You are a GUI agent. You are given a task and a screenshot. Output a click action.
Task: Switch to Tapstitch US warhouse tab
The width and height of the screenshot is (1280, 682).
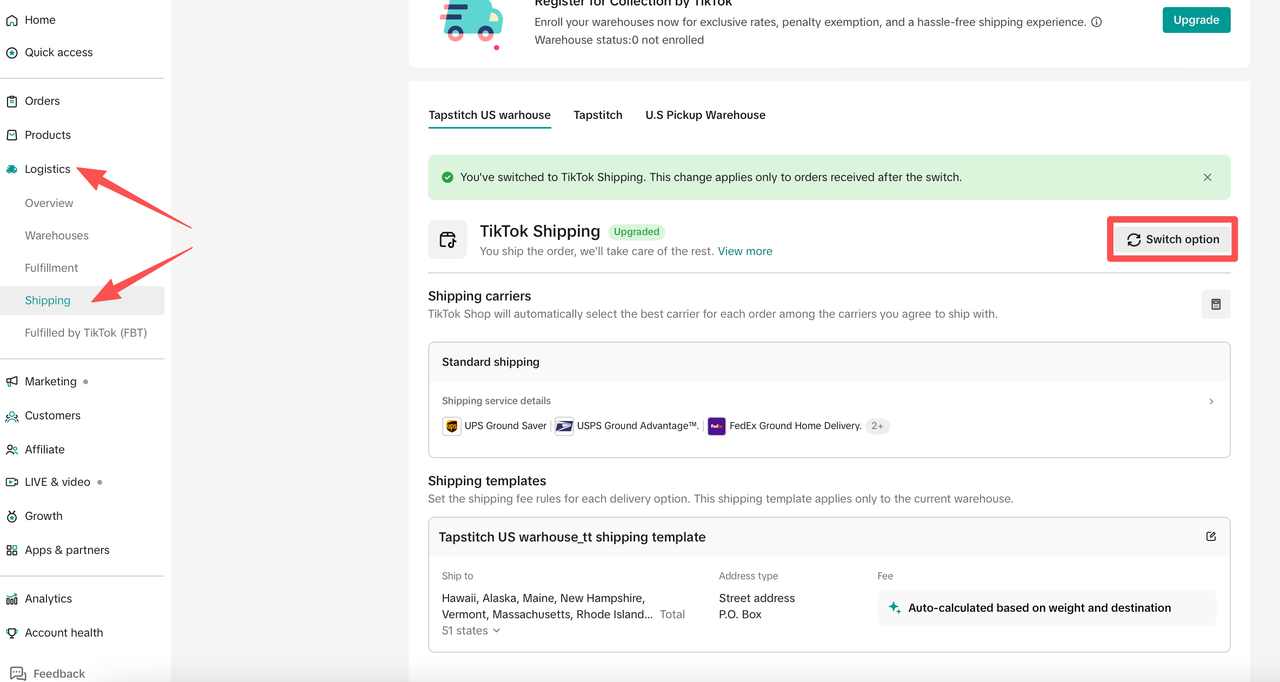click(490, 115)
